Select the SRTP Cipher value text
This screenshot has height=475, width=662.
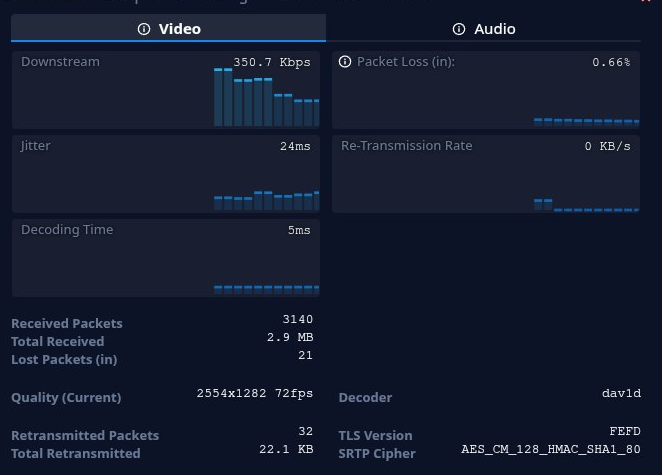550,449
